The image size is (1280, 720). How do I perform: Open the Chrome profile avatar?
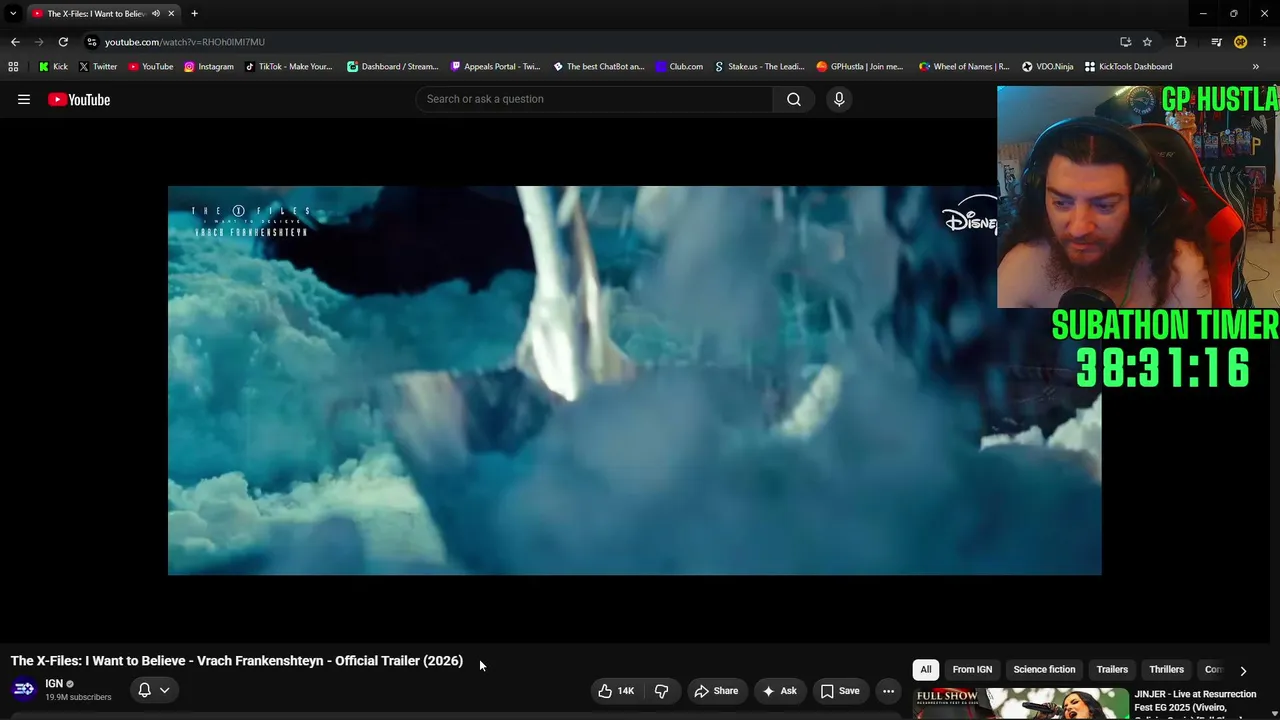[1241, 42]
